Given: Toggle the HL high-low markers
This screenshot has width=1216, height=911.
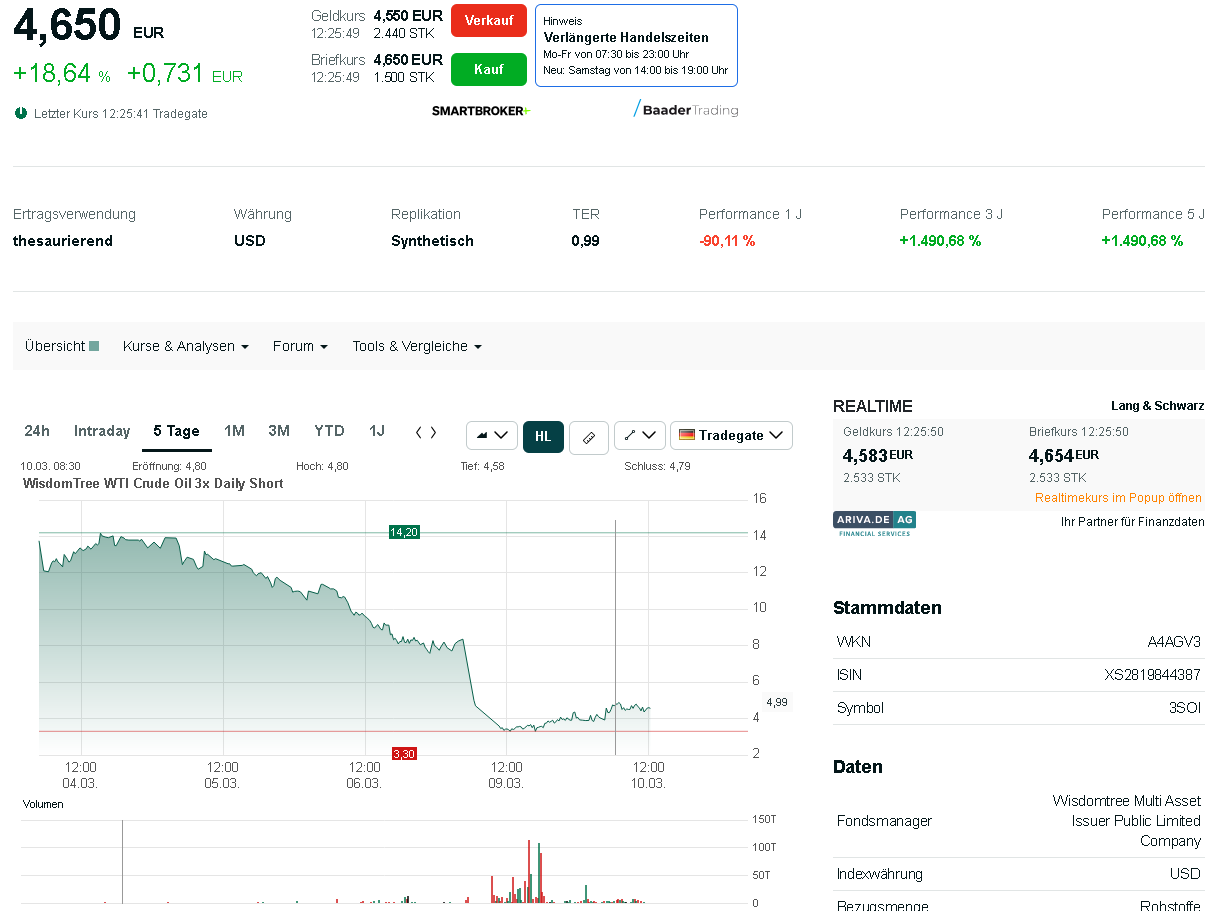Looking at the screenshot, I should (543, 436).
